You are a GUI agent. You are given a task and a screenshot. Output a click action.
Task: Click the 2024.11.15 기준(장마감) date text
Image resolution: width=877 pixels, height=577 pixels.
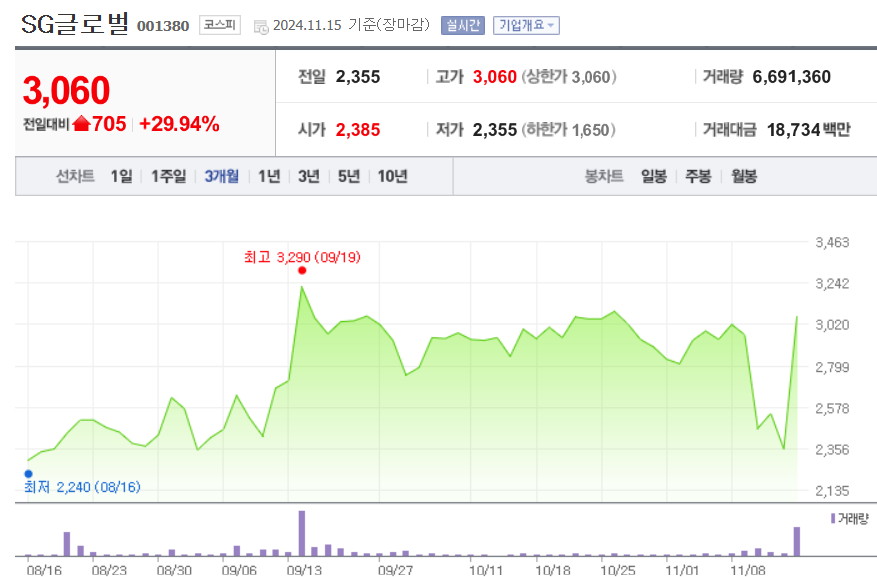[351, 25]
